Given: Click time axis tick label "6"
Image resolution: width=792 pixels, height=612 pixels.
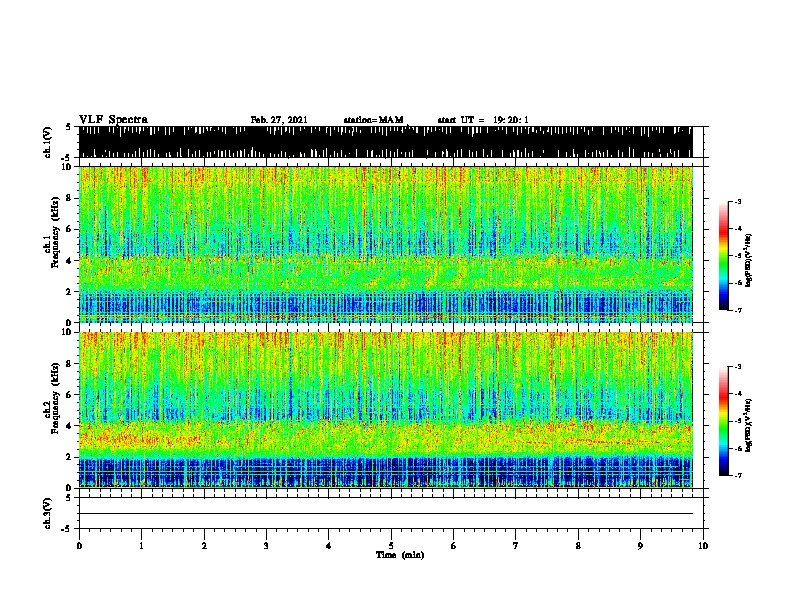Looking at the screenshot, I should pyautogui.click(x=454, y=546).
